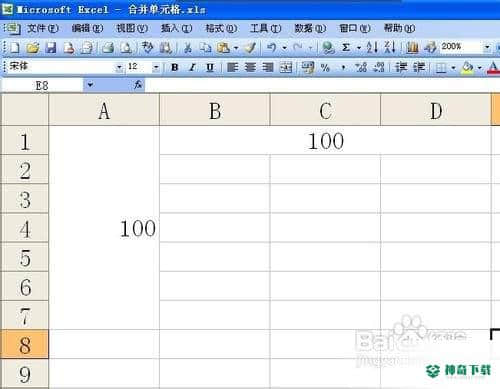
Task: Click the AutoSum sigma icon
Action: click(346, 48)
